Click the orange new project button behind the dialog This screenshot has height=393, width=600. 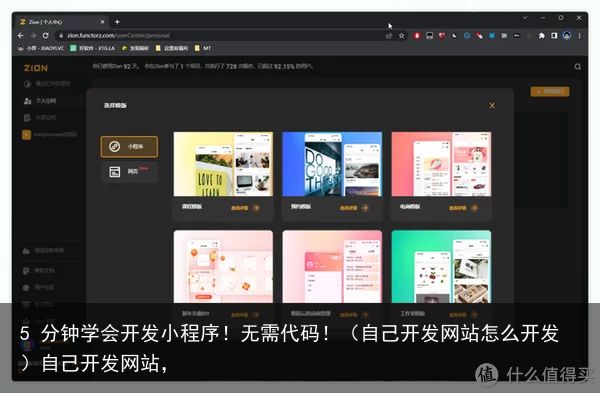(550, 91)
